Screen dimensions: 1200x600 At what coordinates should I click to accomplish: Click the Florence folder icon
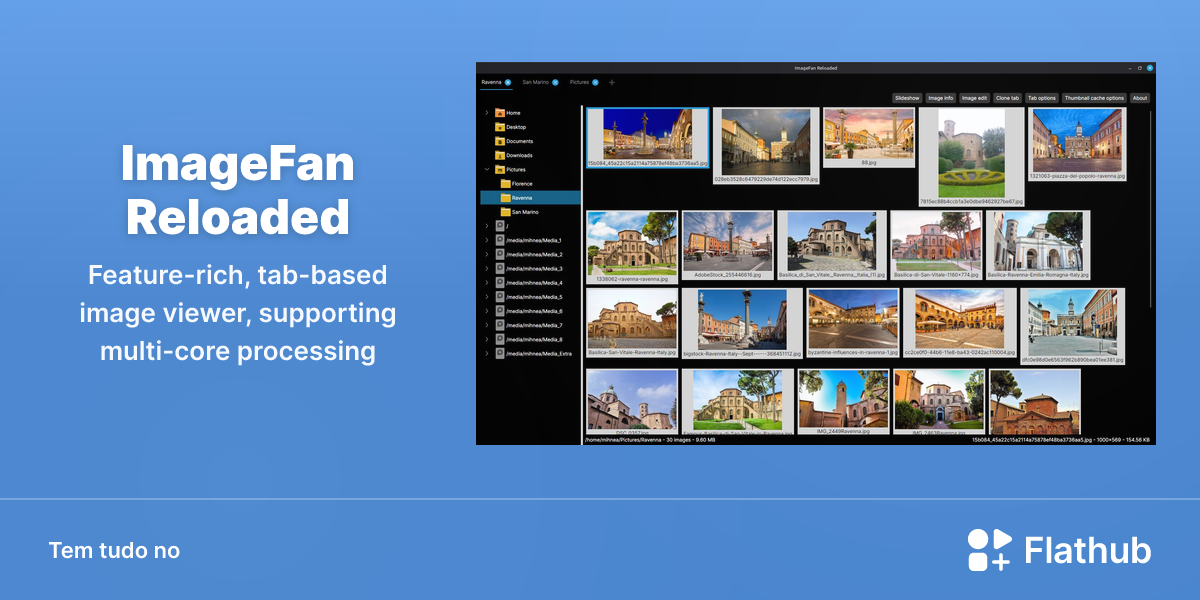(x=505, y=184)
